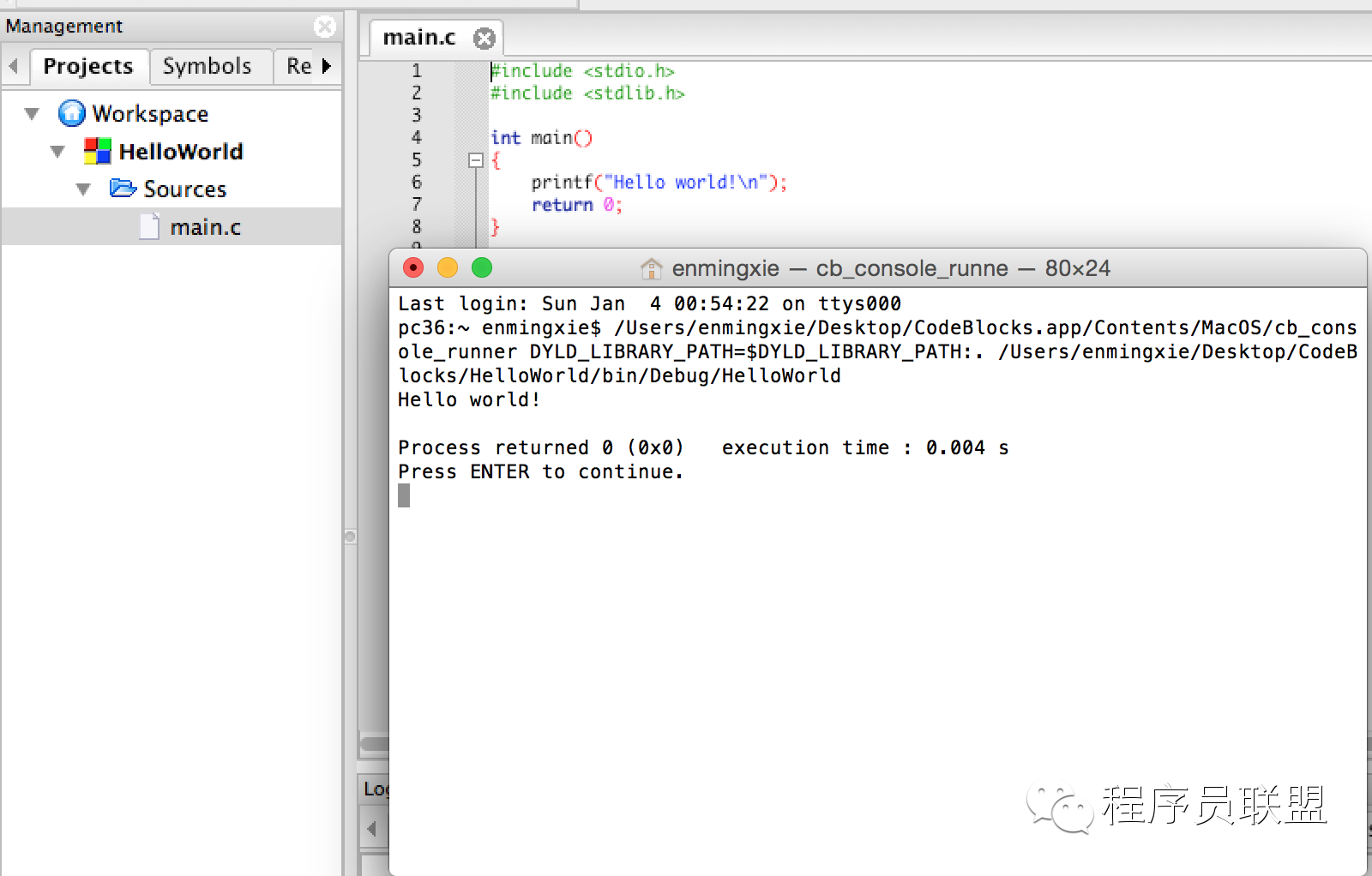Click the sash handle between panels
Image resolution: width=1372 pixels, height=876 pixels.
tap(350, 537)
